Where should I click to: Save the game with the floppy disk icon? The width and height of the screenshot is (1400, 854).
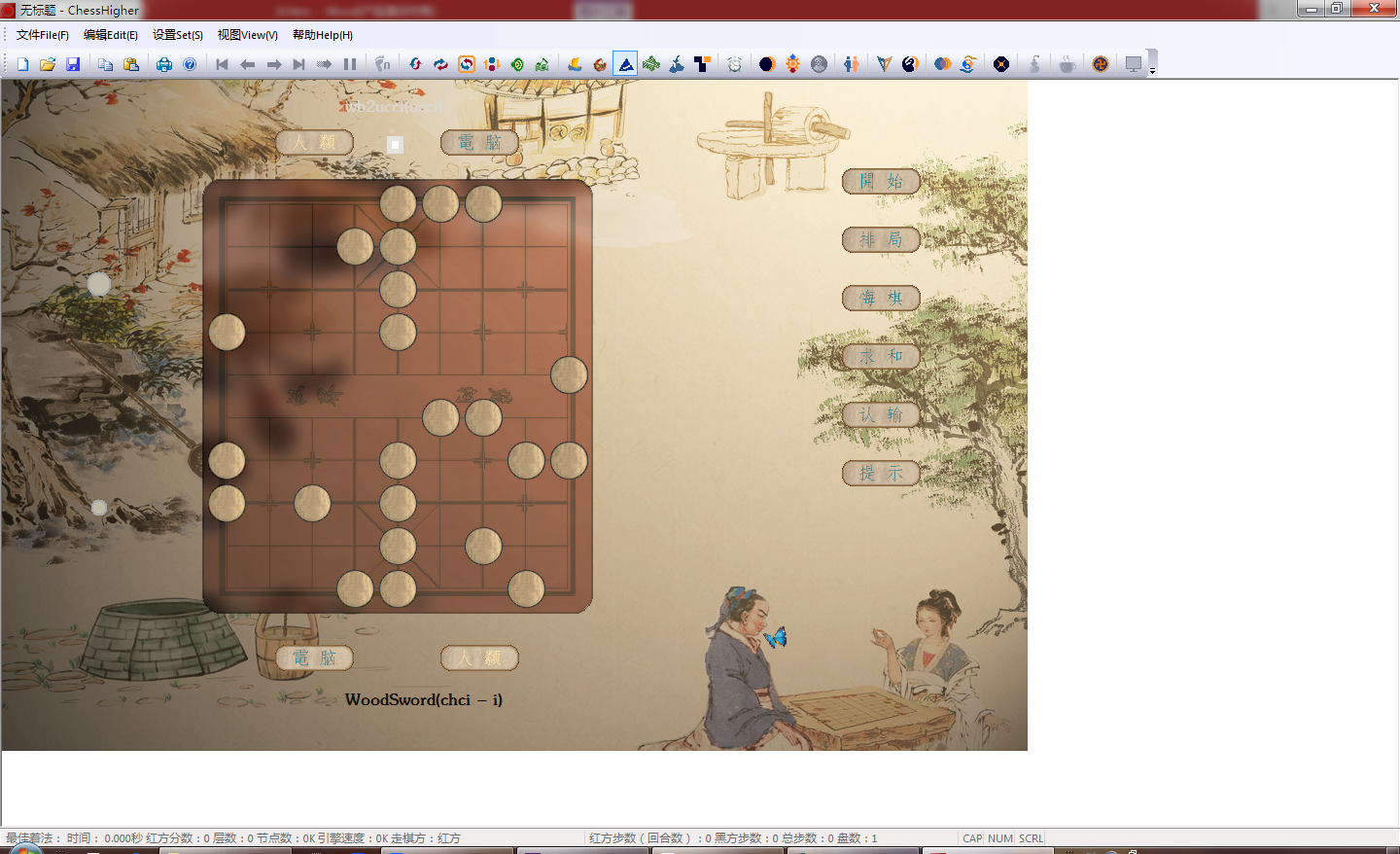[73, 64]
